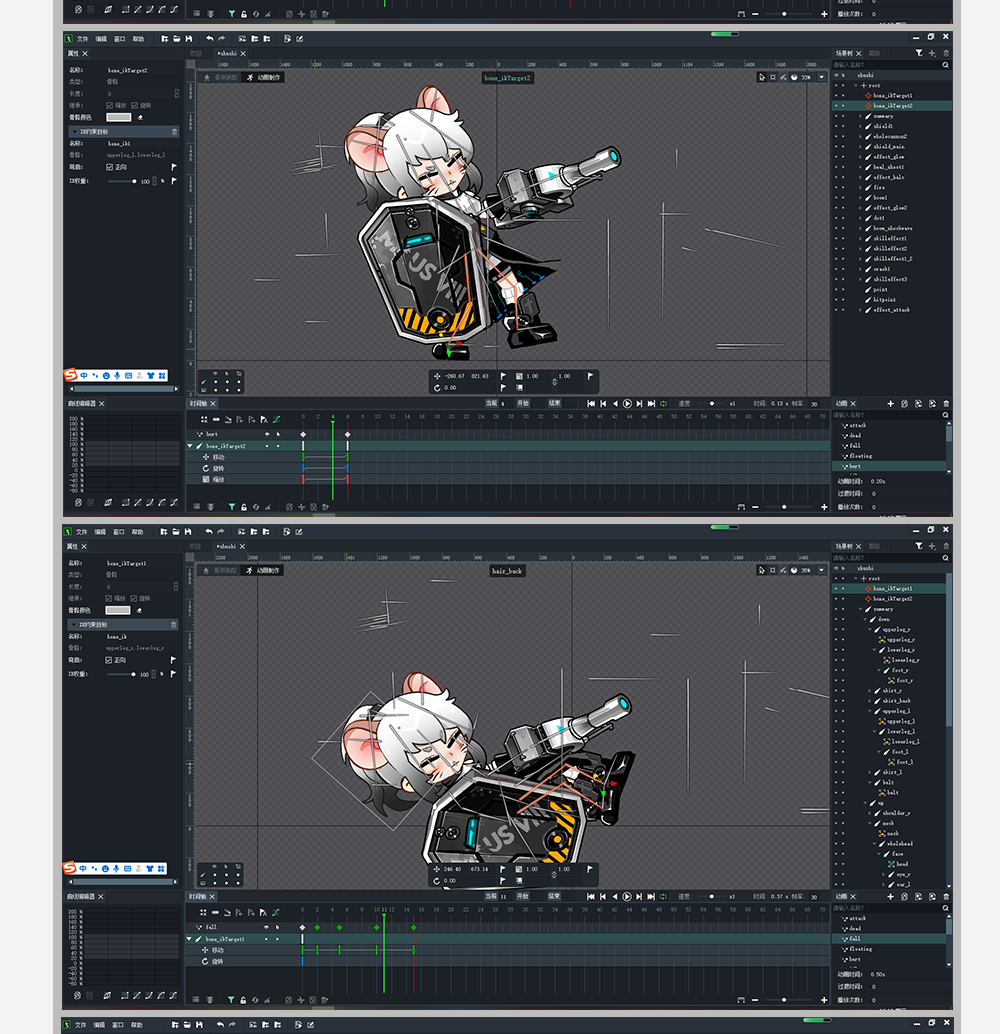Click save project icon in hurt animation window
1000x1034 pixels.
pyautogui.click(x=189, y=39)
